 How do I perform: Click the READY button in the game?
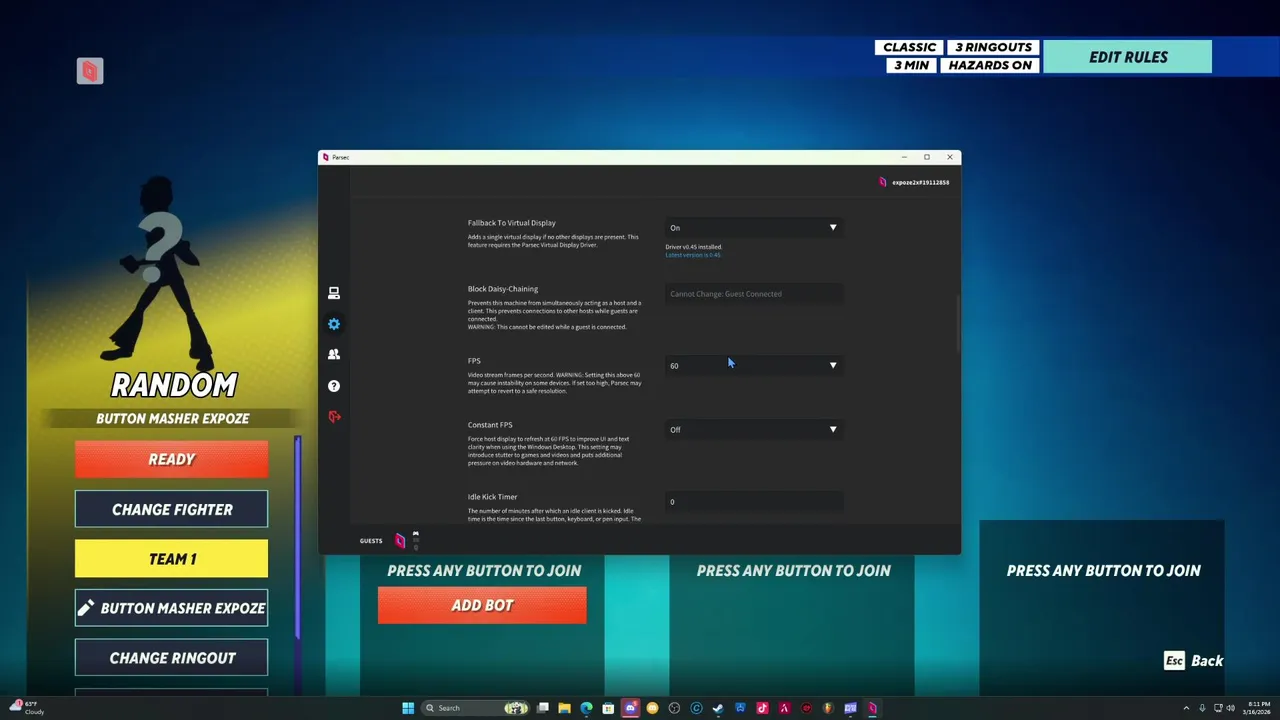(171, 460)
